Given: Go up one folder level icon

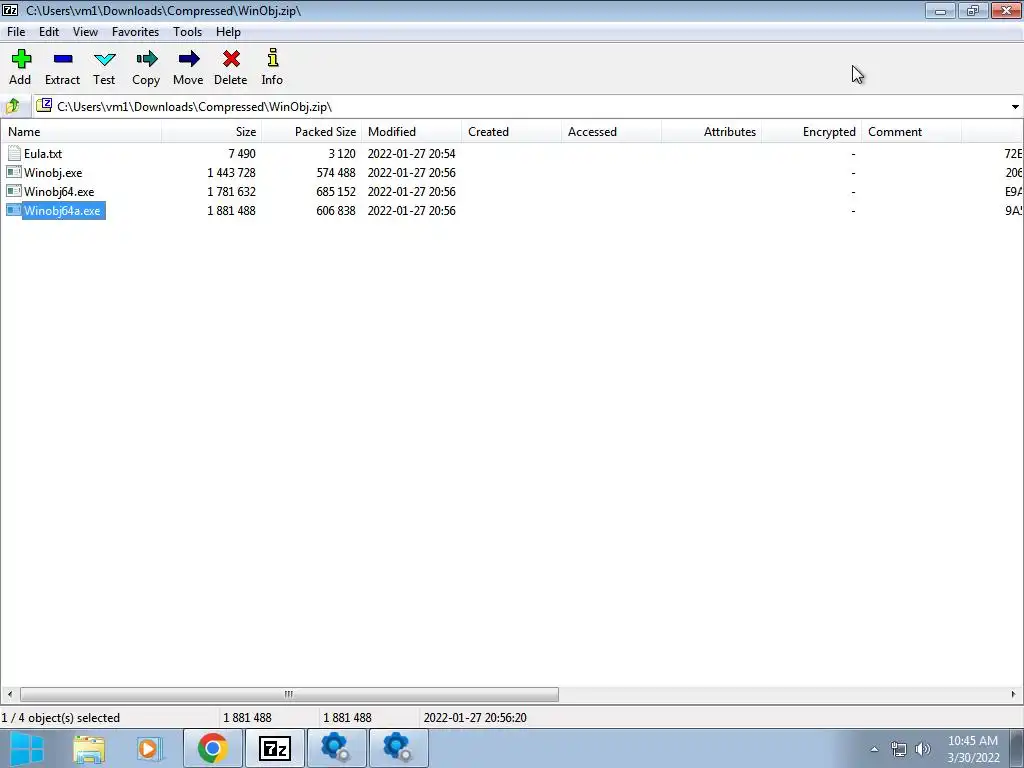Looking at the screenshot, I should (12, 106).
